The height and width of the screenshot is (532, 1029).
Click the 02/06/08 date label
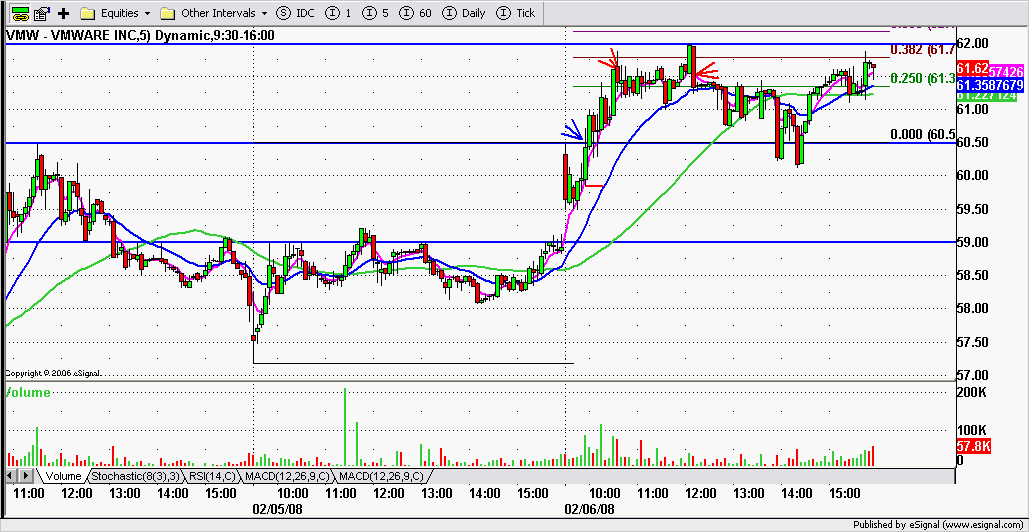590,508
